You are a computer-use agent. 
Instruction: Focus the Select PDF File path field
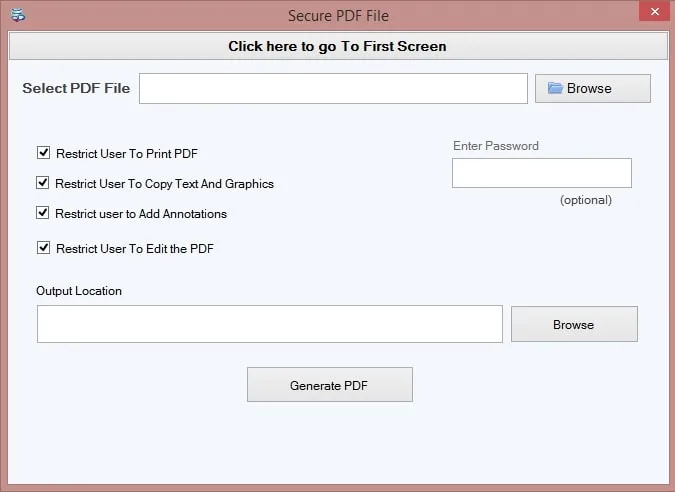(x=333, y=88)
